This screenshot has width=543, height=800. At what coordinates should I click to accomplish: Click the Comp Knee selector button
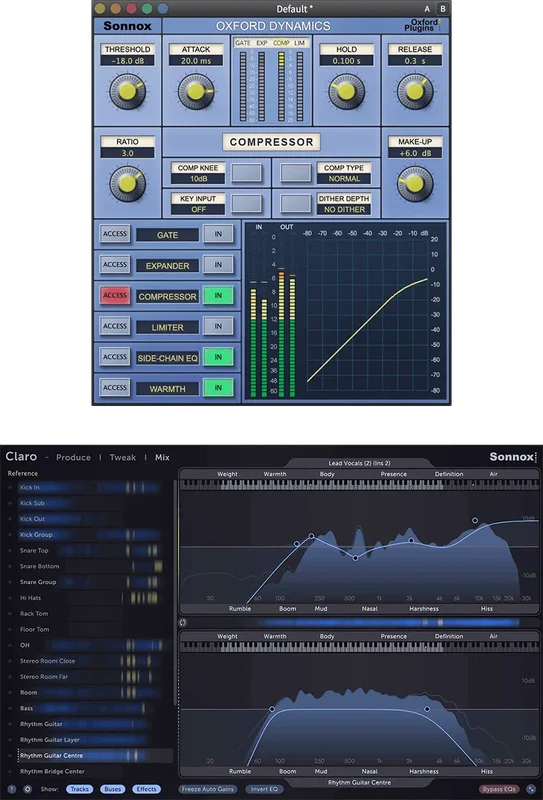pyautogui.click(x=246, y=173)
